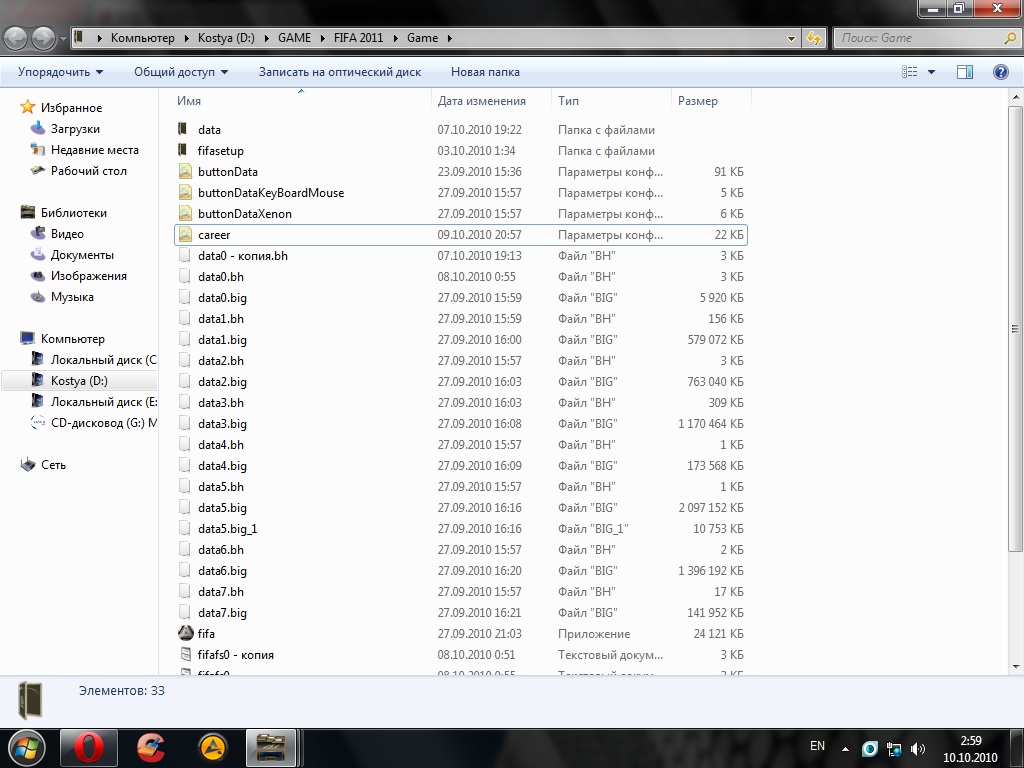This screenshot has height=768, width=1024.
Task: Click the search magnifier icon
Action: click(1010, 38)
